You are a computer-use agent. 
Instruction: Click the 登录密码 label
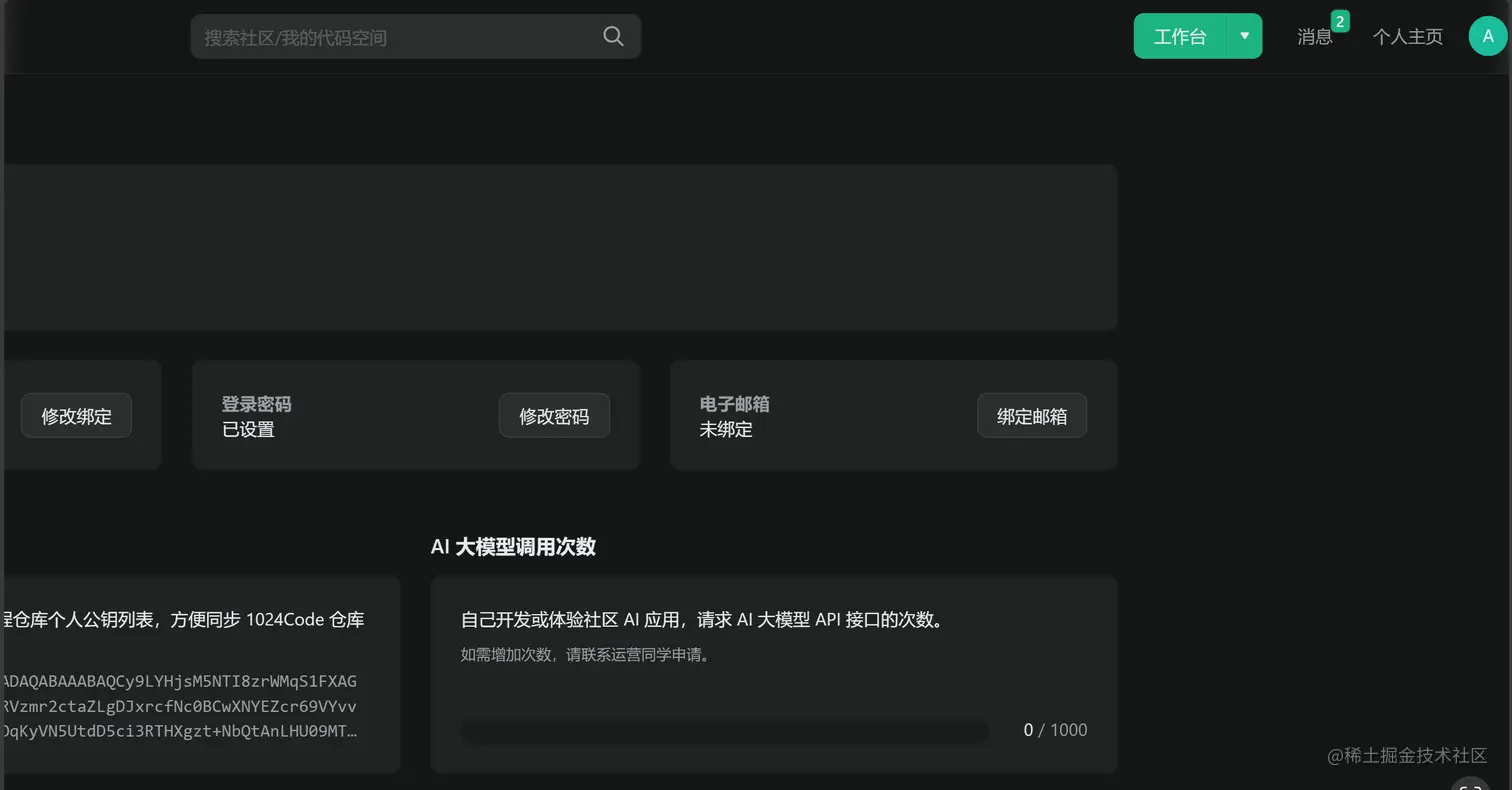(x=256, y=404)
